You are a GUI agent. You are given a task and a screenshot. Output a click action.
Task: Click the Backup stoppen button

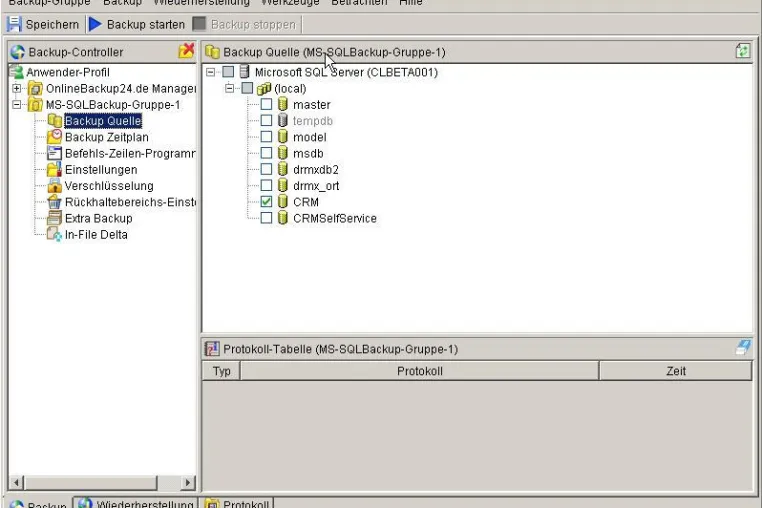pyautogui.click(x=244, y=24)
